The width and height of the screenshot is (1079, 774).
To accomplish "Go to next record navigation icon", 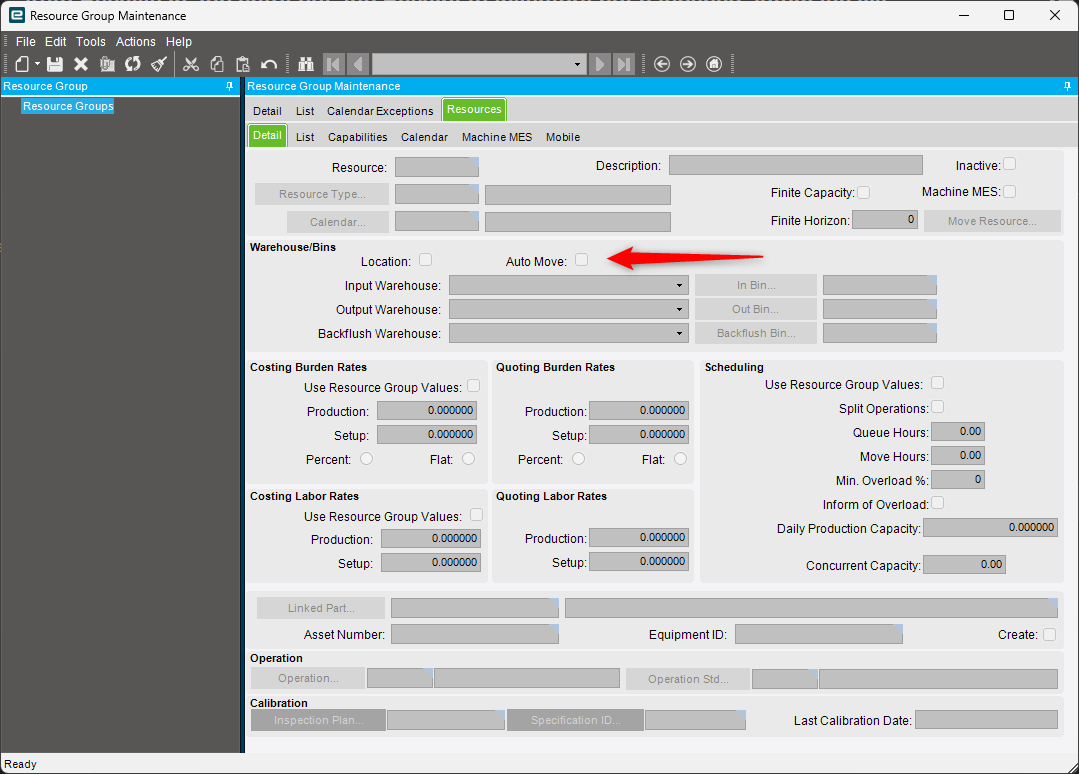I will click(x=599, y=64).
